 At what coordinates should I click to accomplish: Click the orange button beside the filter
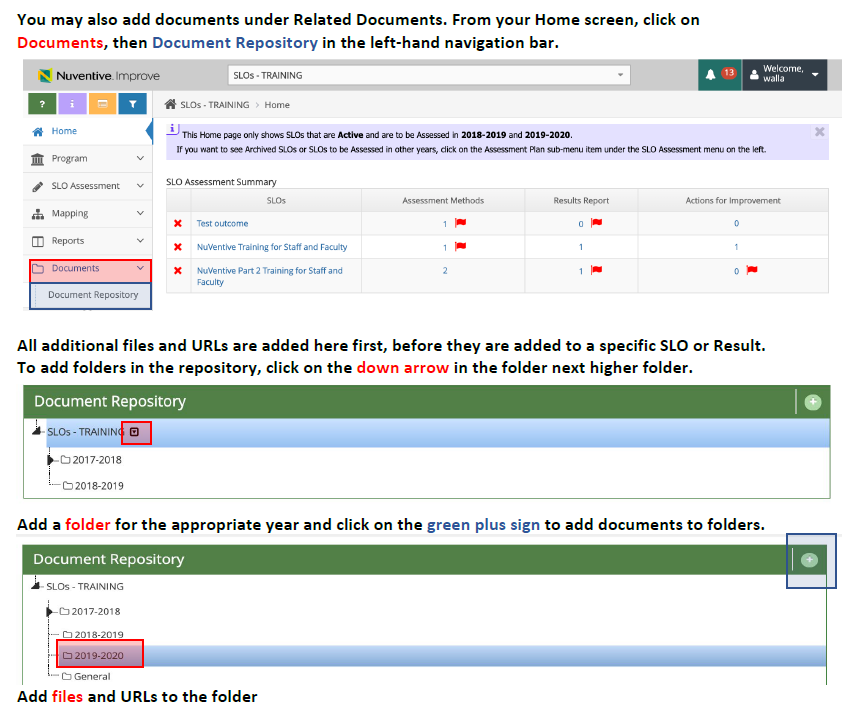tap(102, 103)
